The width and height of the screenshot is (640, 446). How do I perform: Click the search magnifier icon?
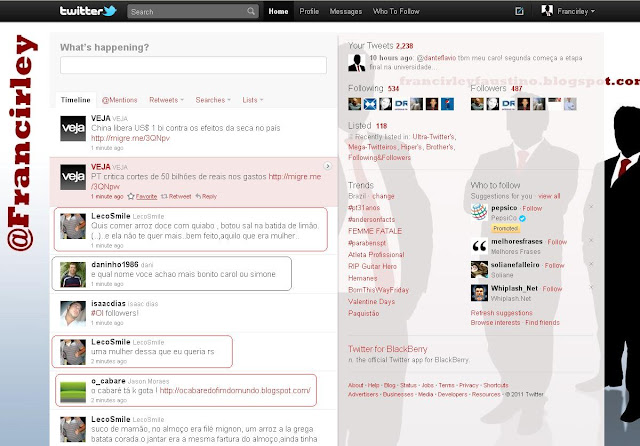pyautogui.click(x=251, y=11)
